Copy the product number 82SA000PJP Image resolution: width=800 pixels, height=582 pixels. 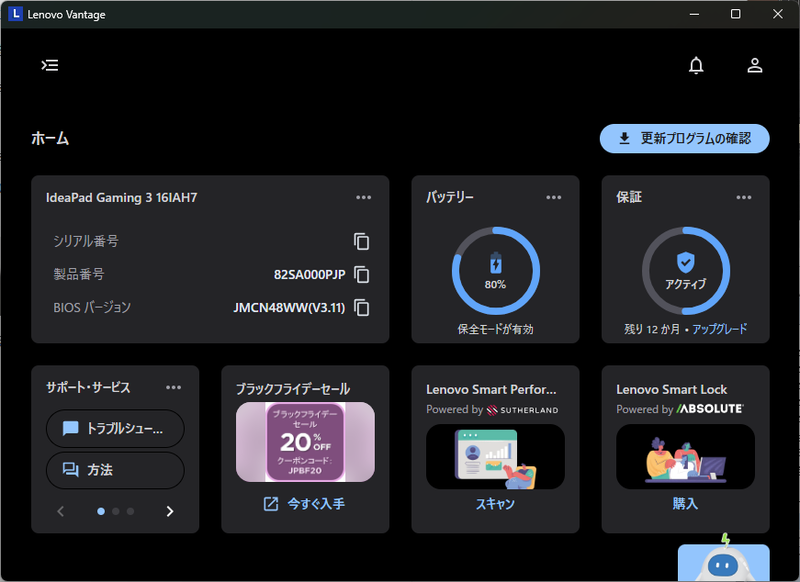(x=362, y=274)
